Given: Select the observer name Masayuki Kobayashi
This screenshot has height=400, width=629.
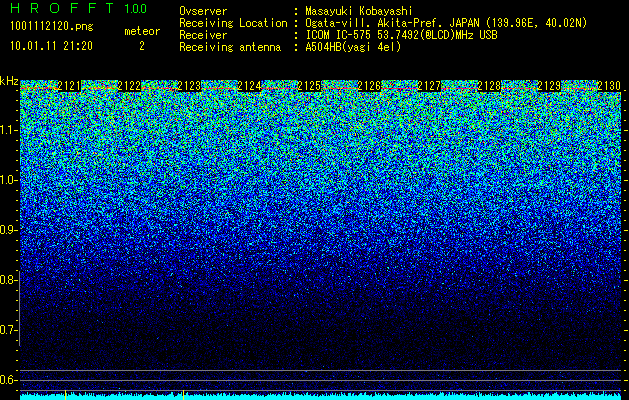Looking at the screenshot, I should (x=359, y=11).
